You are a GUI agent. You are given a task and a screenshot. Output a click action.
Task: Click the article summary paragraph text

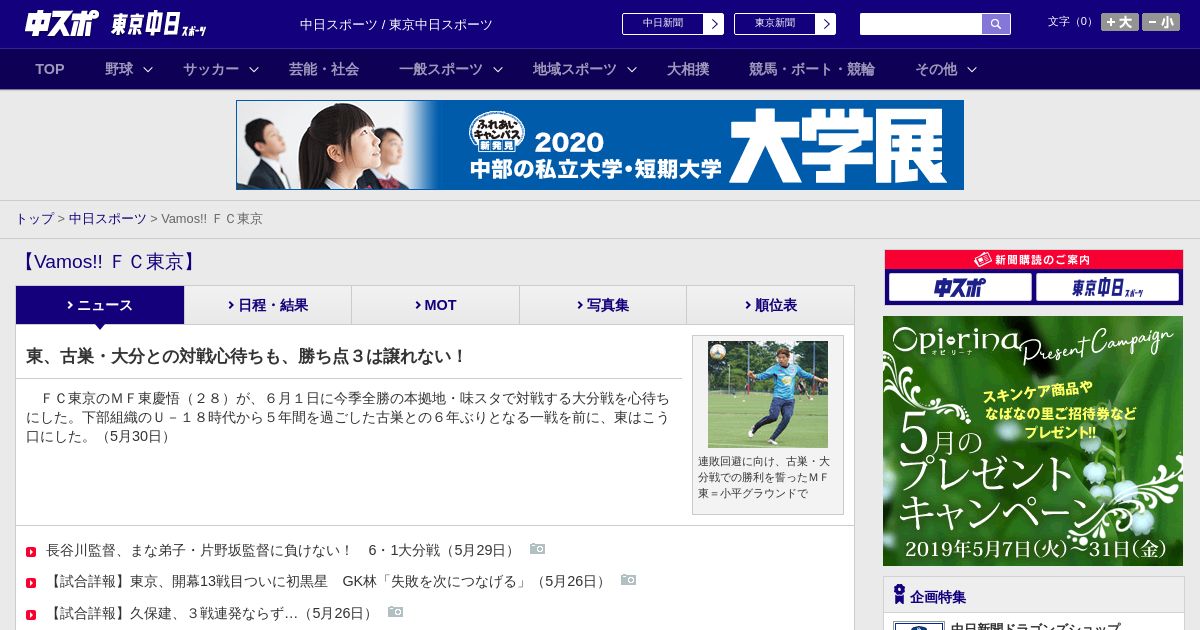click(x=348, y=417)
